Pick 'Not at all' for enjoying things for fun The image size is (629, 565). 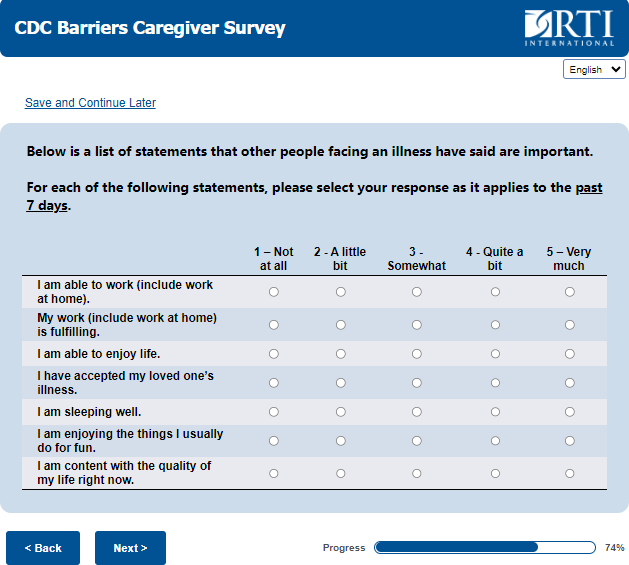point(274,441)
